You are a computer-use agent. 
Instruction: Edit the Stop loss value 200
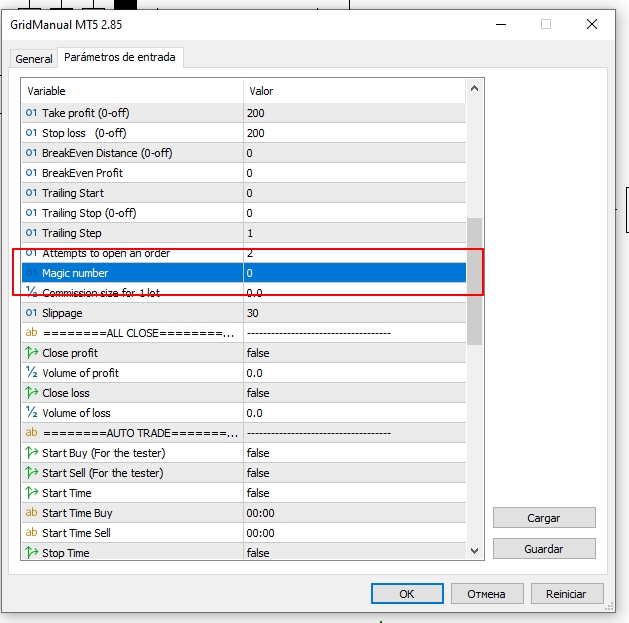coord(355,133)
